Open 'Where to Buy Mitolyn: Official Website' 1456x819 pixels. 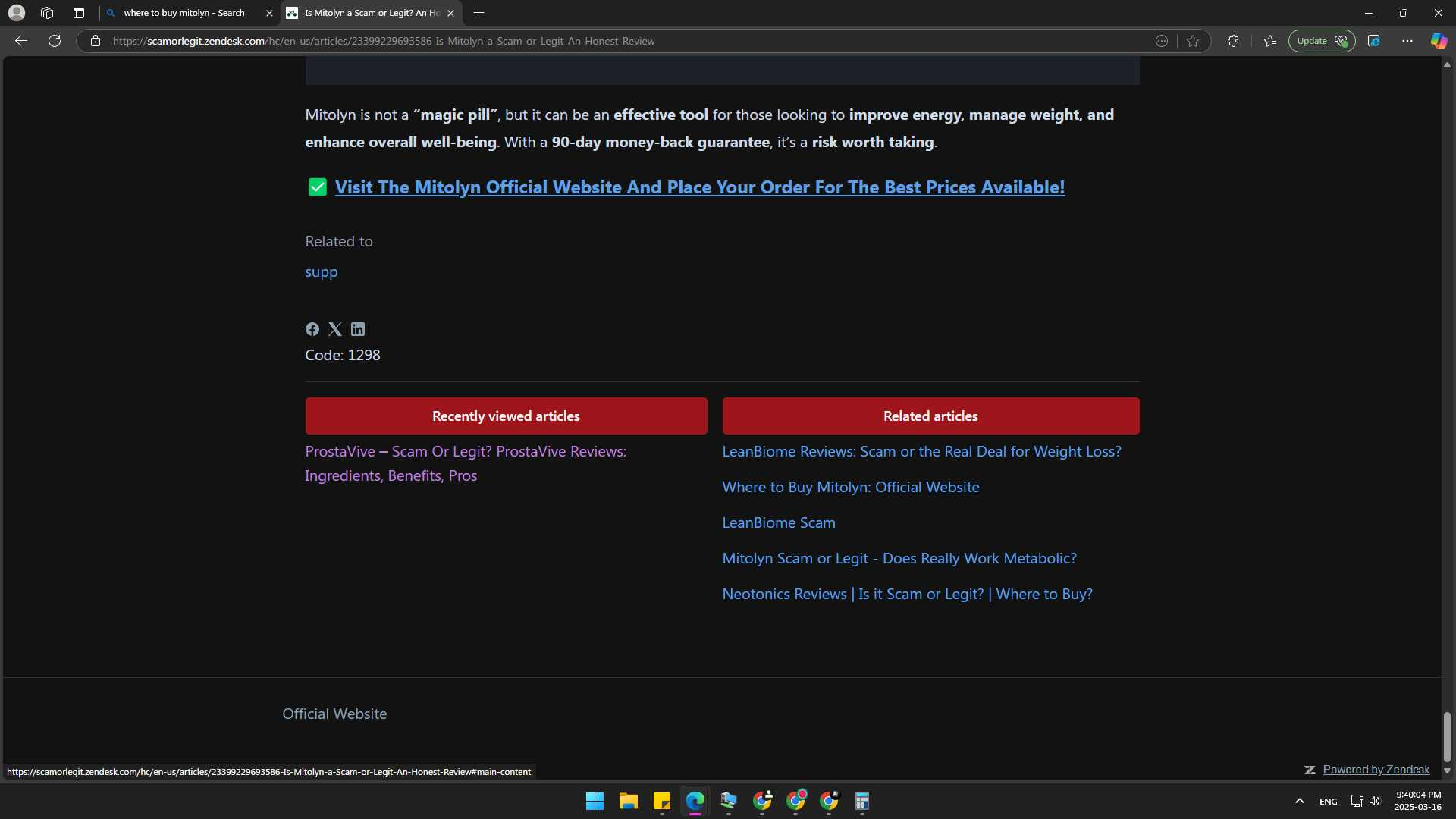coord(851,487)
